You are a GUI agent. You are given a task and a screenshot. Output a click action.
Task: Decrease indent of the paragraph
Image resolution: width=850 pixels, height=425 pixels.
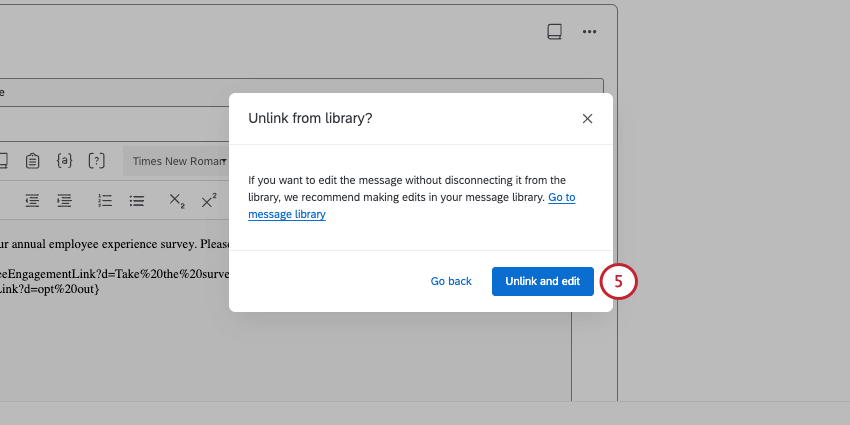tap(32, 200)
